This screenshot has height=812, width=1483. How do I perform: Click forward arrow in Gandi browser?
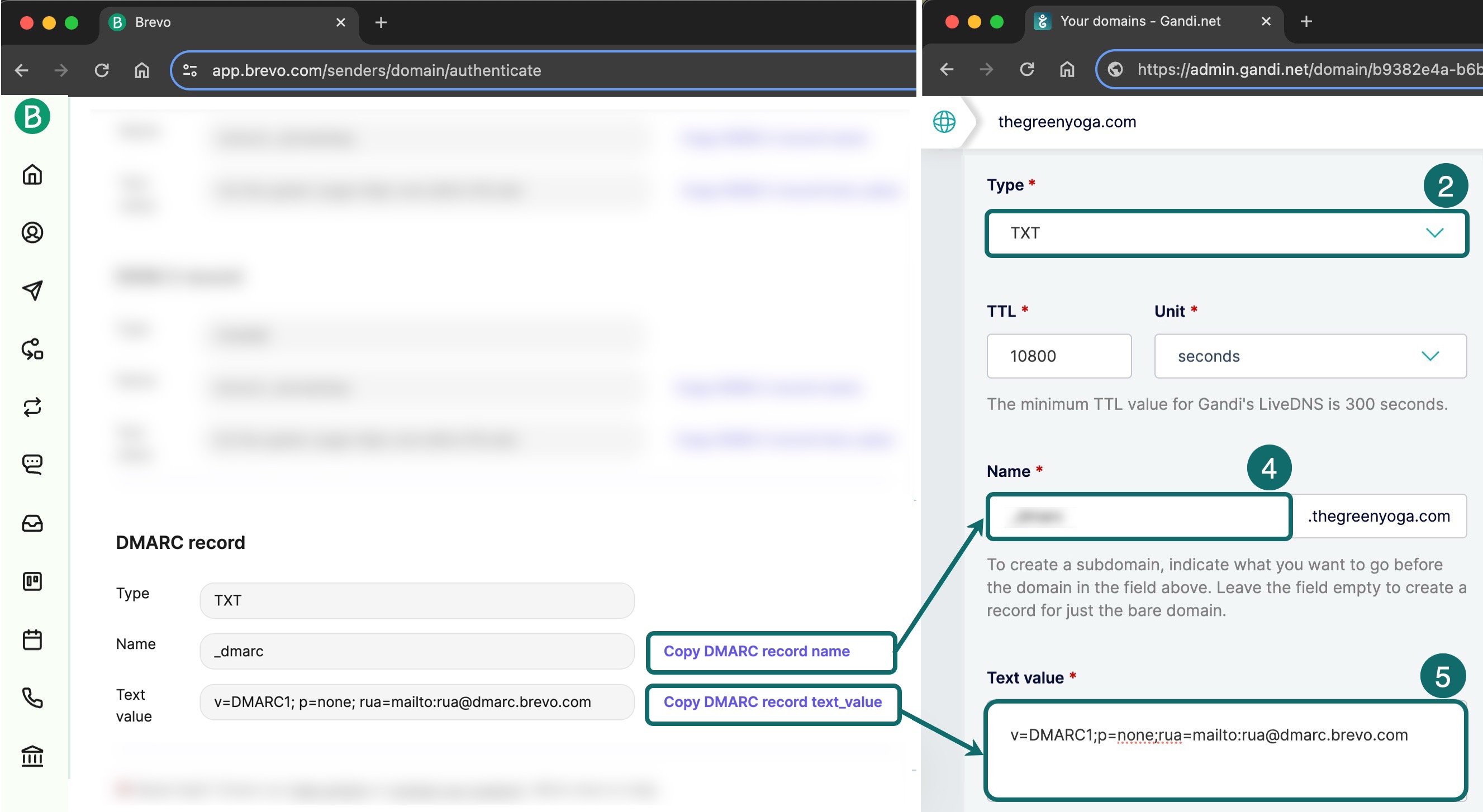point(987,70)
